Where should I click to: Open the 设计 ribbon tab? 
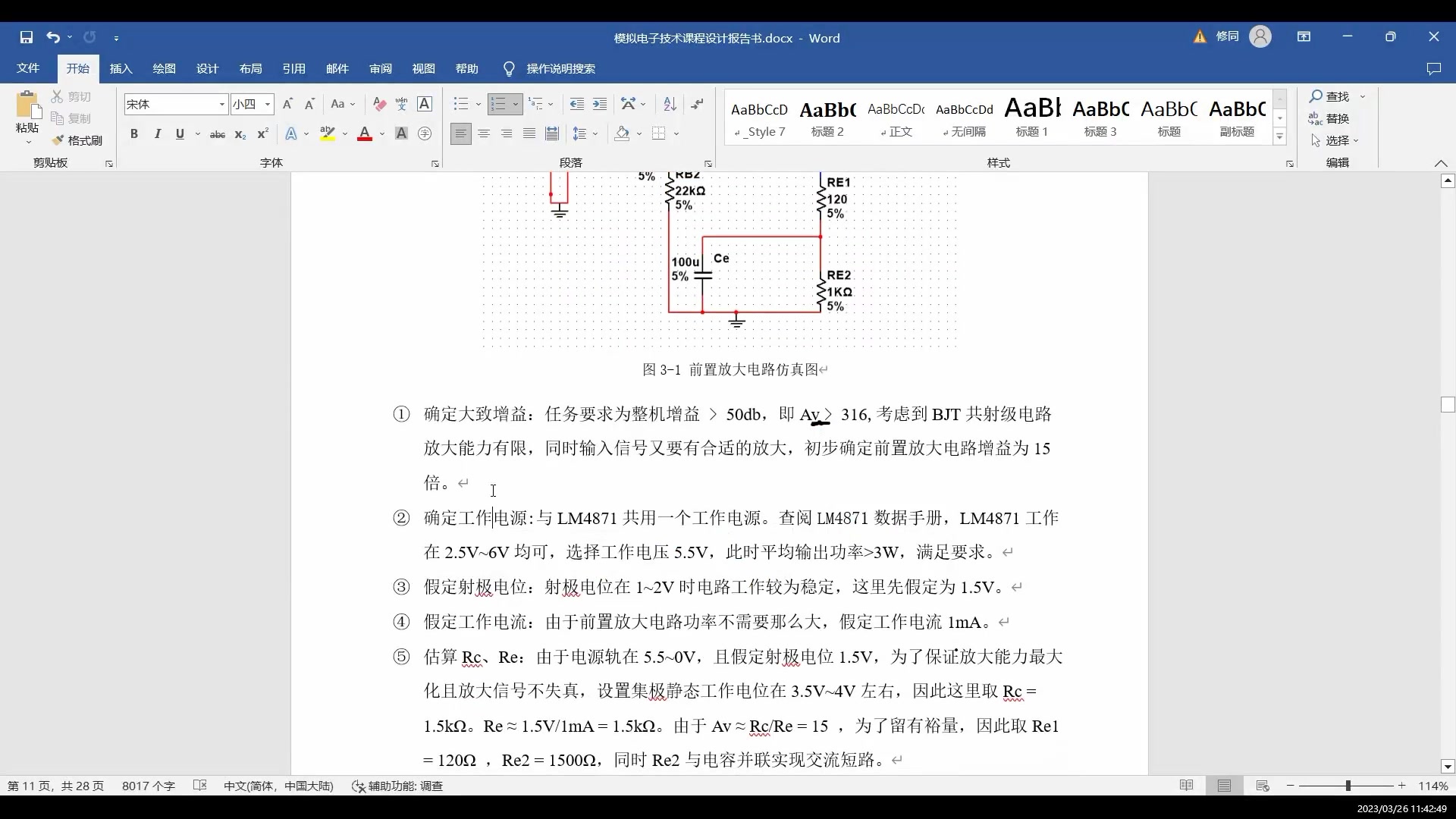207,68
